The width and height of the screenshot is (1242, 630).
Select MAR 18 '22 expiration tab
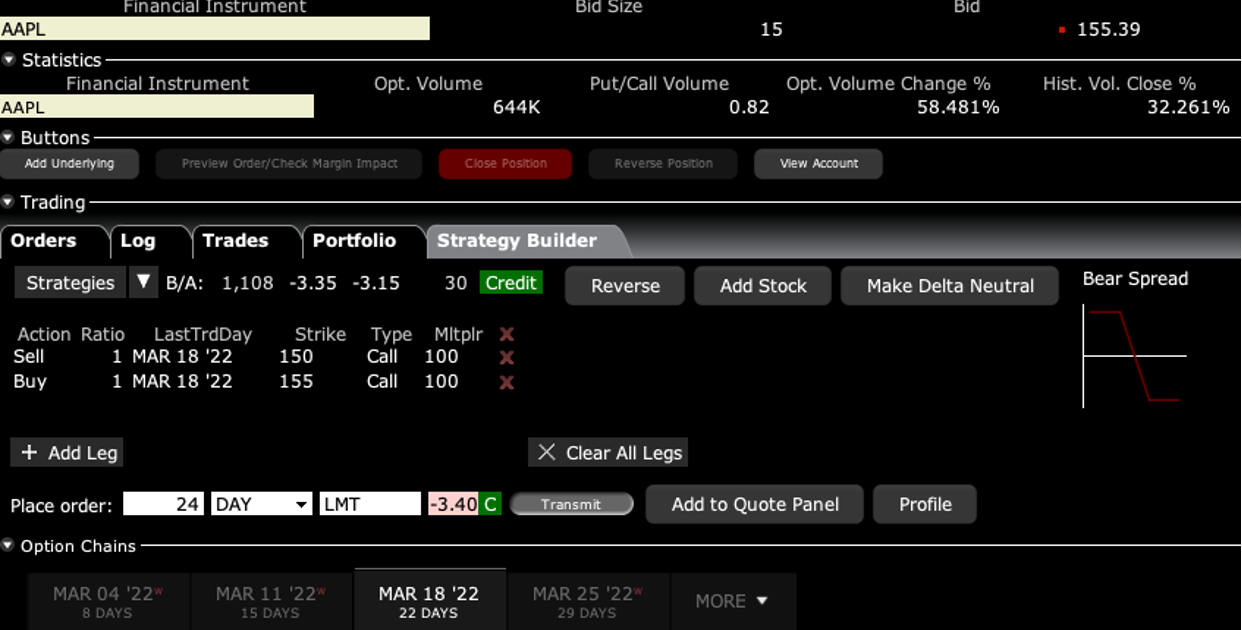429,600
